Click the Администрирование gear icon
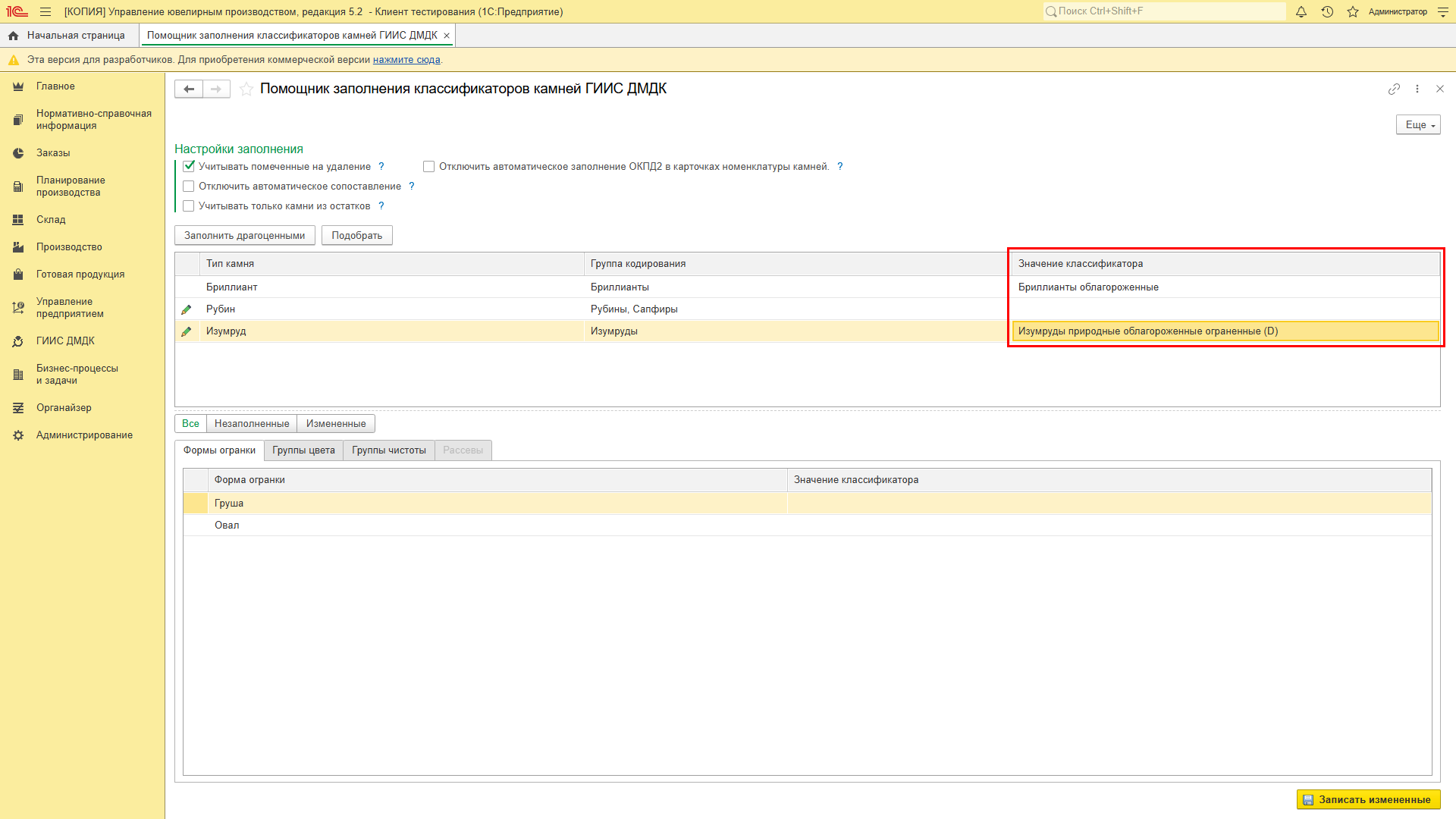 (x=18, y=435)
